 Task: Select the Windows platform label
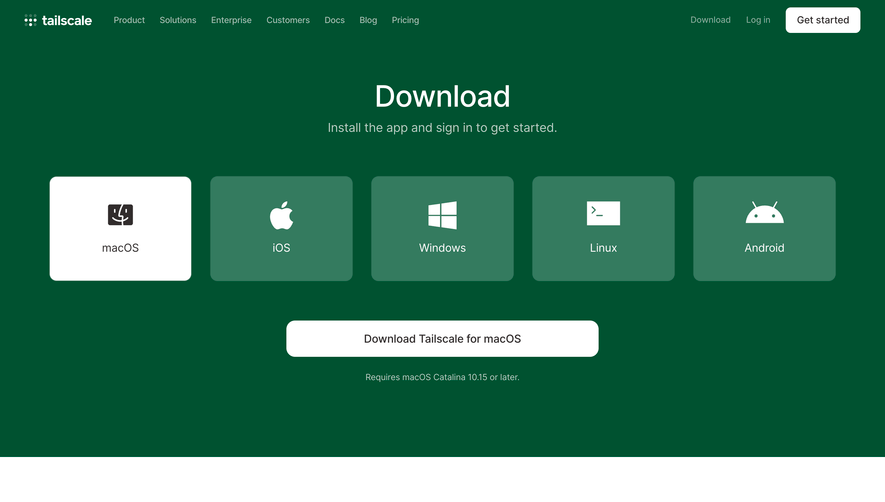click(442, 248)
